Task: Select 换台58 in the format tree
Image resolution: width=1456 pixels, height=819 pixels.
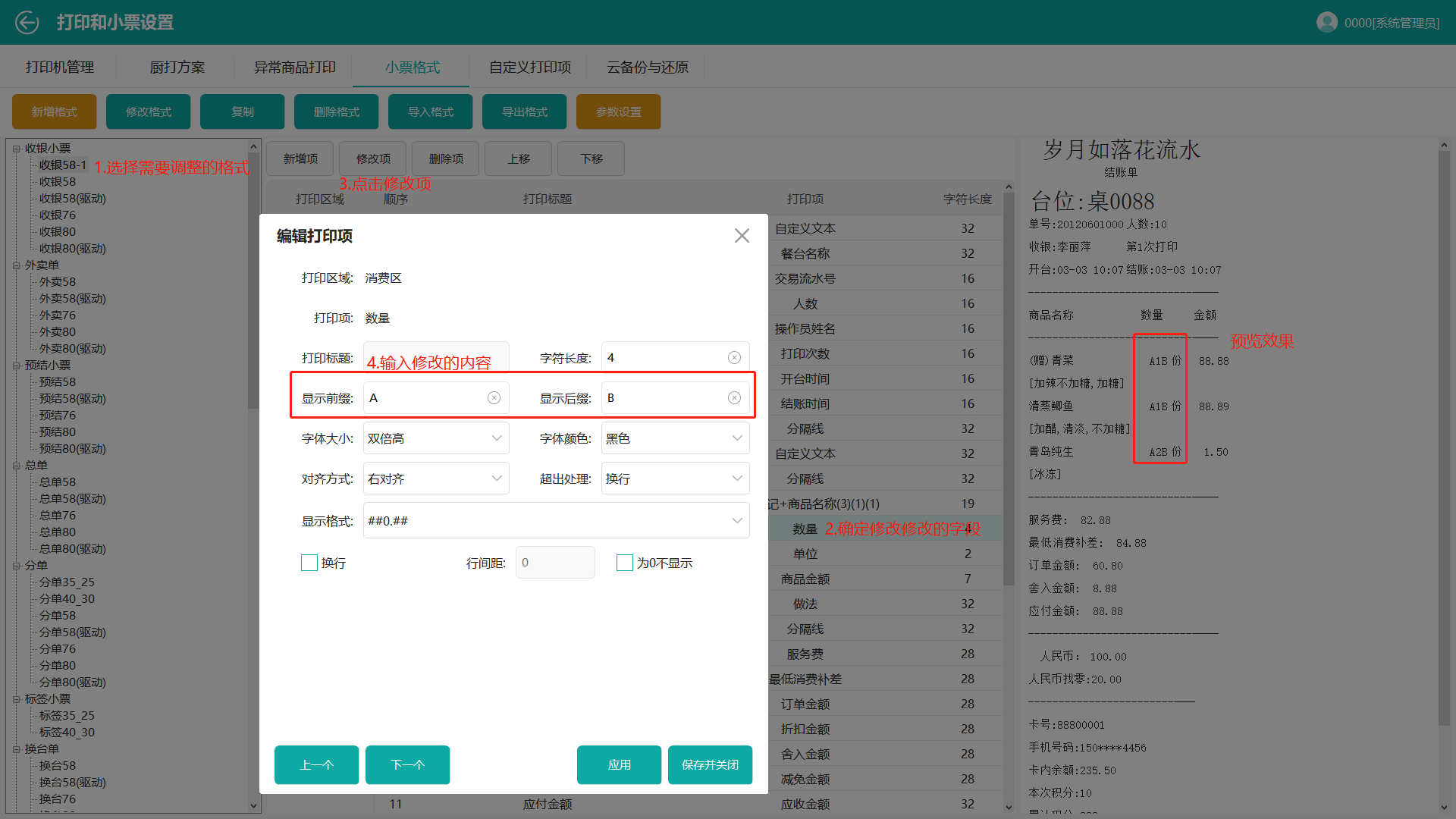Action: pyautogui.click(x=58, y=766)
